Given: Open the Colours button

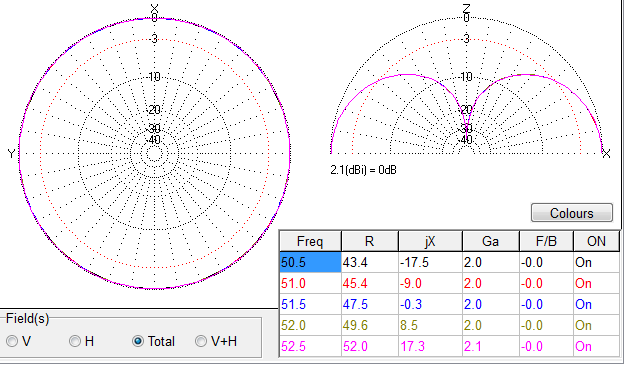Looking at the screenshot, I should click(x=572, y=213).
